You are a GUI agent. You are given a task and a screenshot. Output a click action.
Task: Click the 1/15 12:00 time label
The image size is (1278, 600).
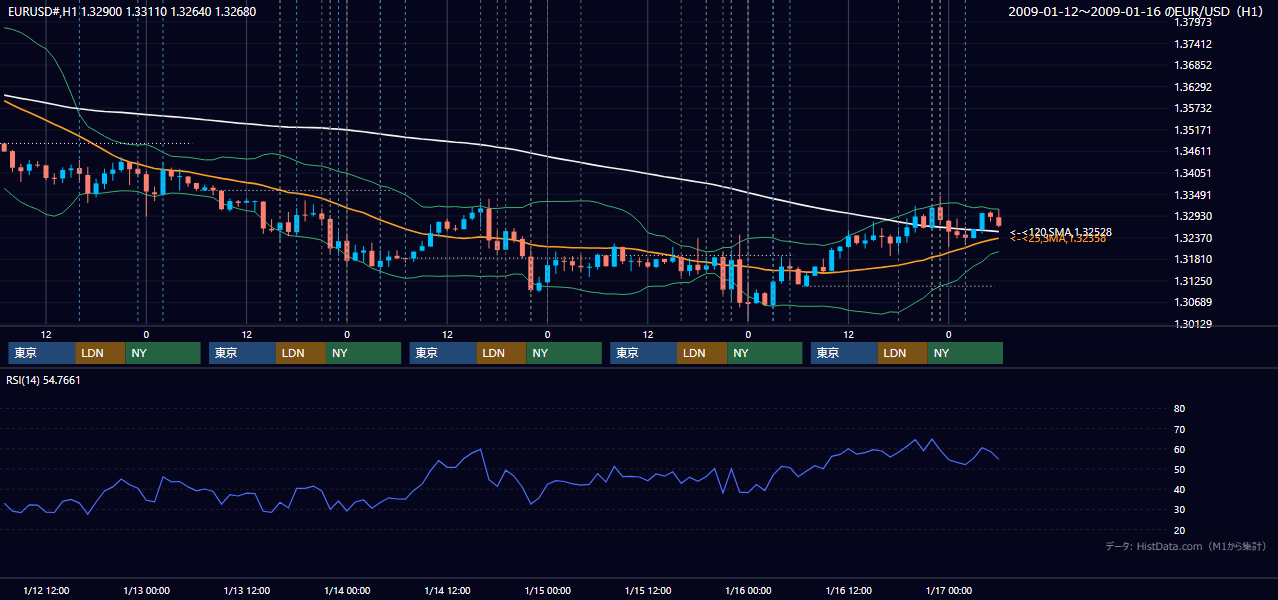click(x=648, y=591)
